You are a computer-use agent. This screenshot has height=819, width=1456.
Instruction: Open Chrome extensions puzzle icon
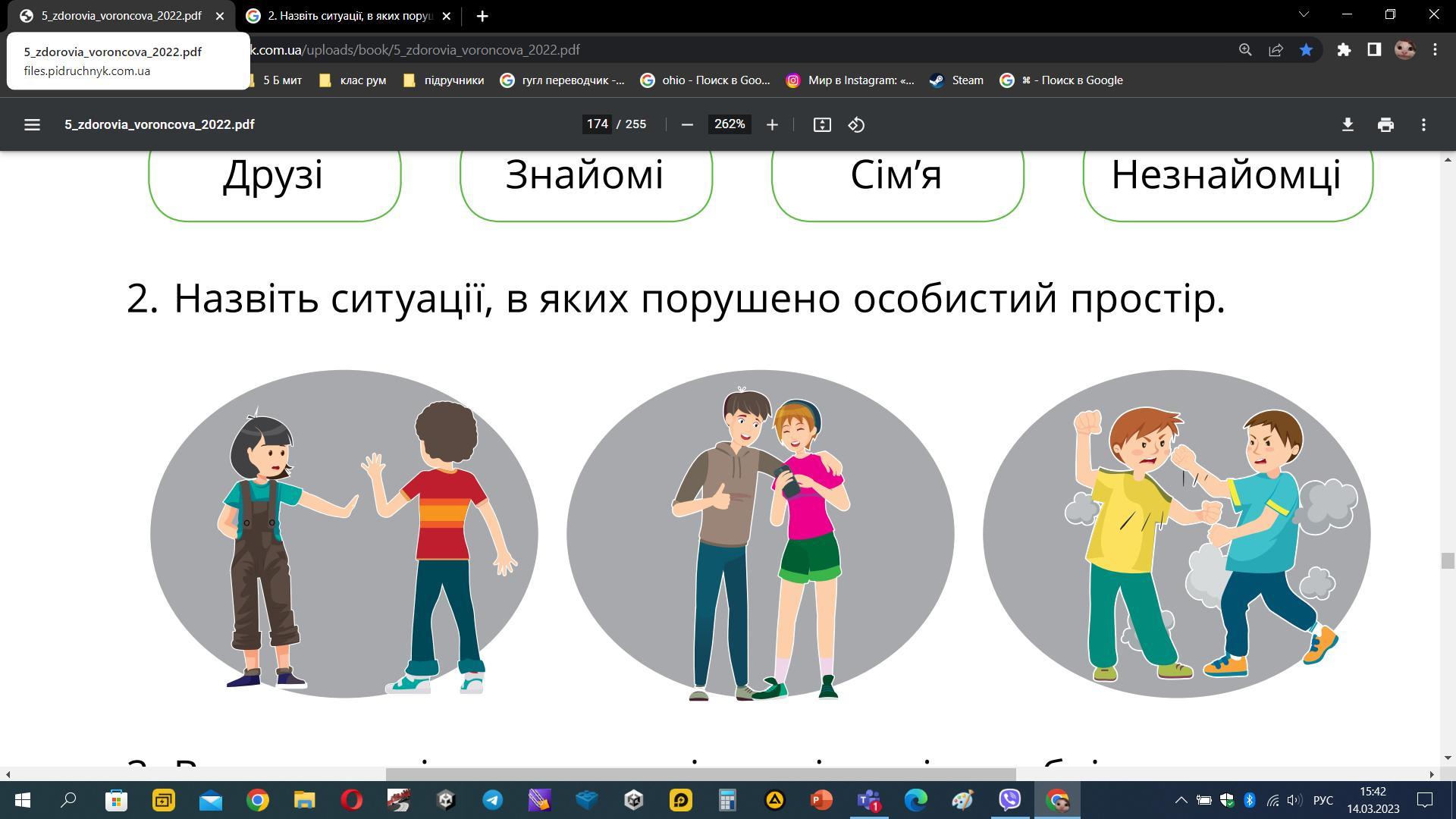click(1344, 50)
